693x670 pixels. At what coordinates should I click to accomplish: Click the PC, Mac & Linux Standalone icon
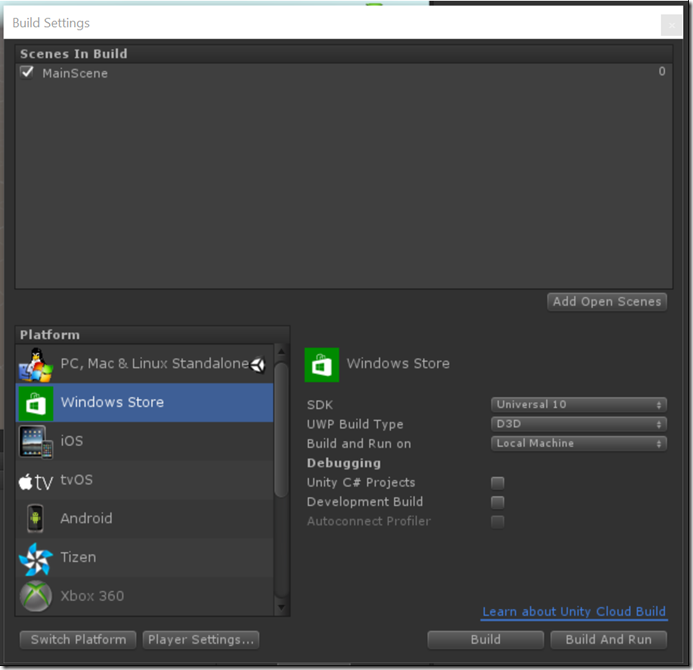pos(36,365)
